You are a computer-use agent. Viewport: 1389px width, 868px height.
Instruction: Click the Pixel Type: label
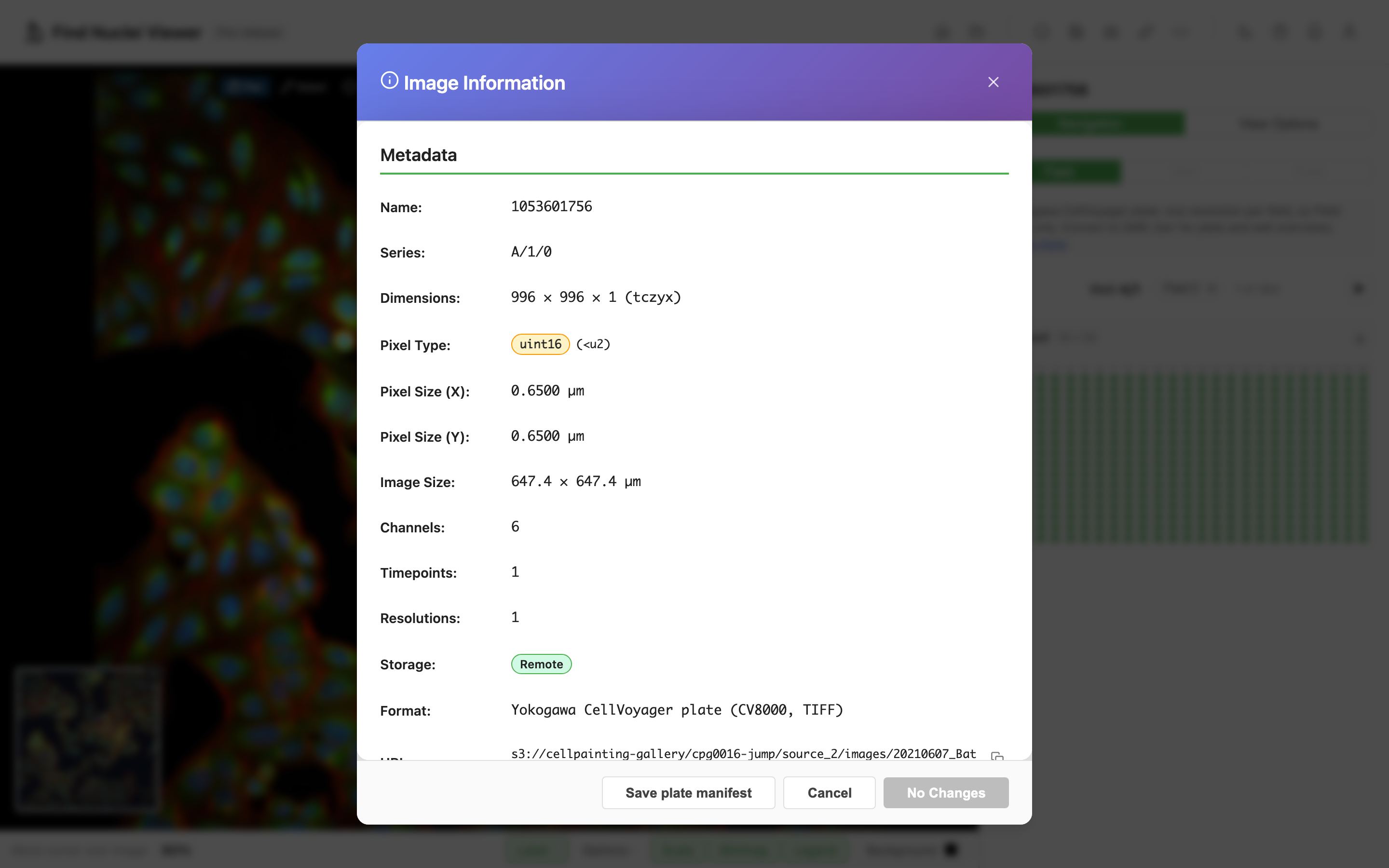point(415,346)
